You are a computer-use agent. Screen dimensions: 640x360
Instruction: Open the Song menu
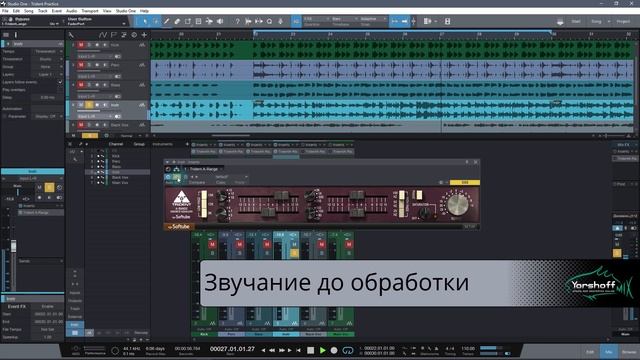(x=29, y=11)
